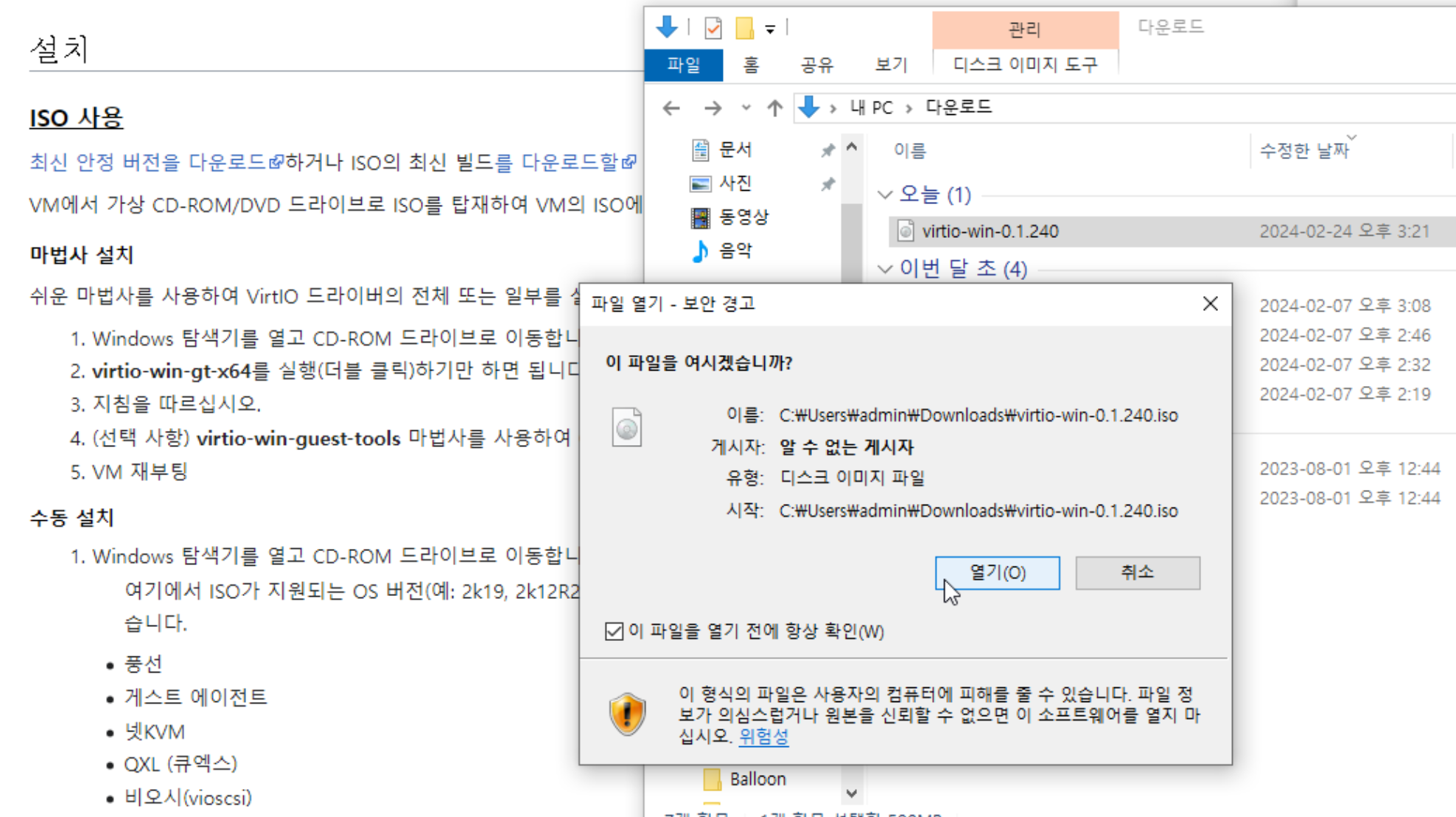Click the 2024-02-07 오후 2:19 date entry
Screen dimensions: 1456x817
1345,394
